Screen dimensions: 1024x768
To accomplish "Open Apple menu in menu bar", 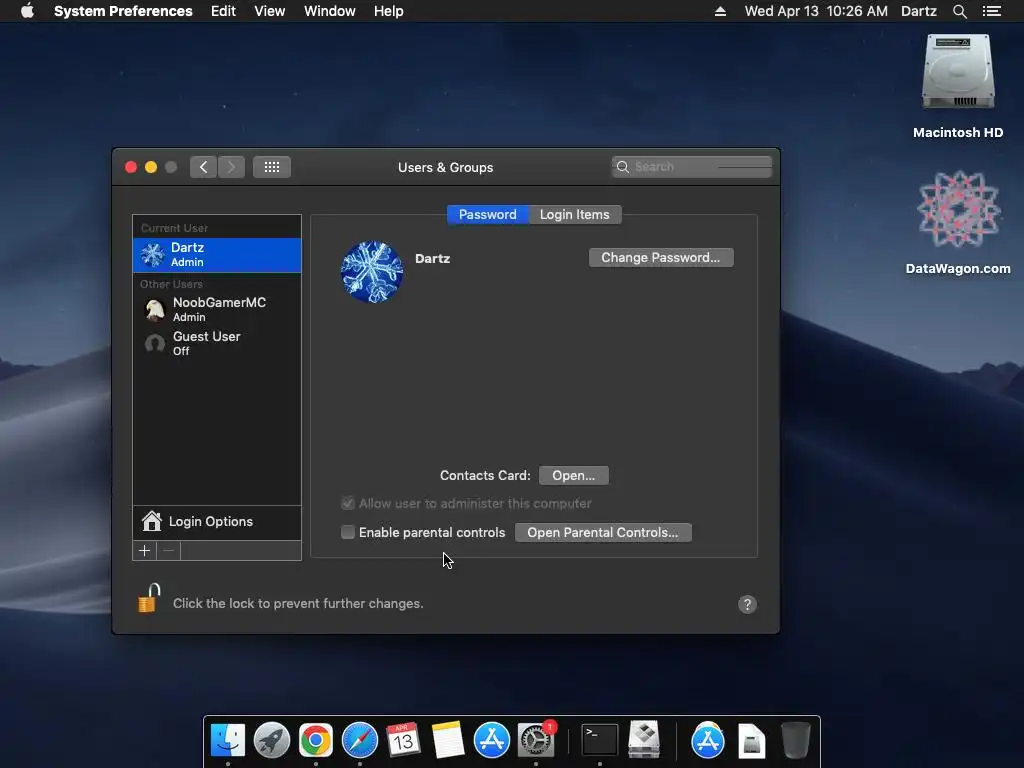I will pos(27,11).
